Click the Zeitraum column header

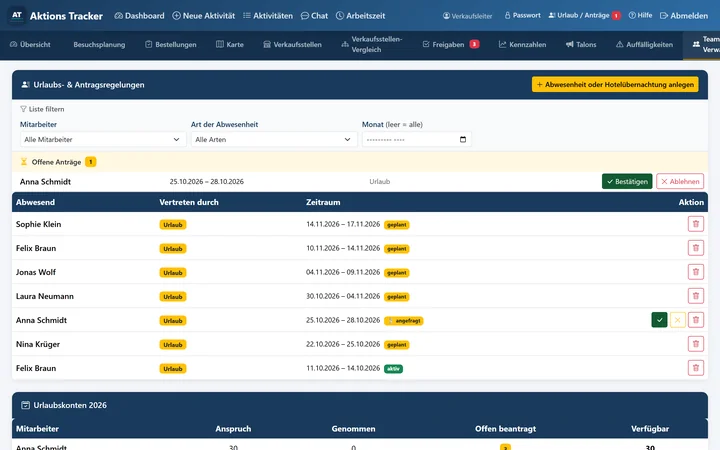point(323,202)
